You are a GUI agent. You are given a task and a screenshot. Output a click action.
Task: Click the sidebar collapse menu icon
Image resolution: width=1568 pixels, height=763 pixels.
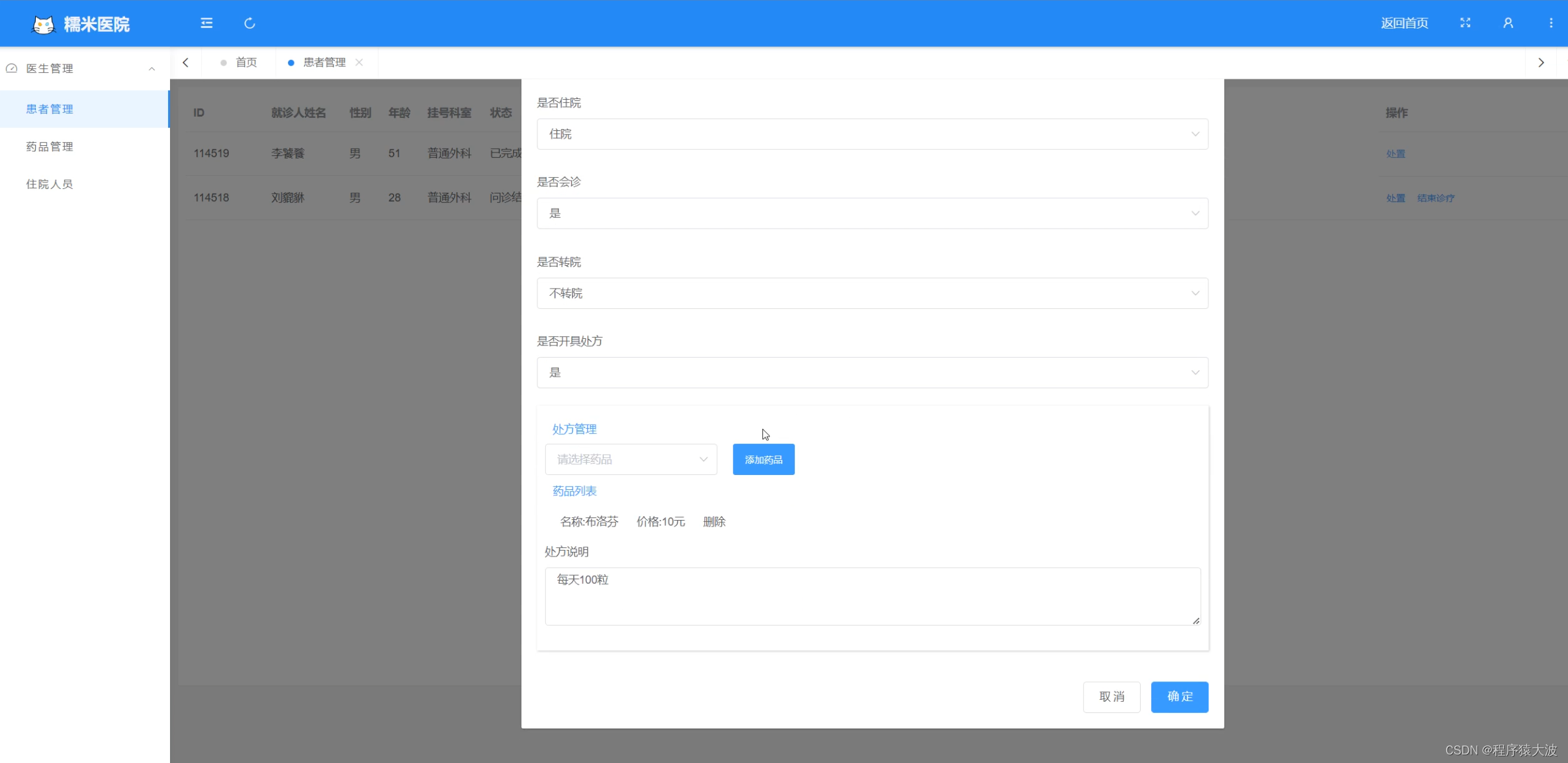(207, 23)
